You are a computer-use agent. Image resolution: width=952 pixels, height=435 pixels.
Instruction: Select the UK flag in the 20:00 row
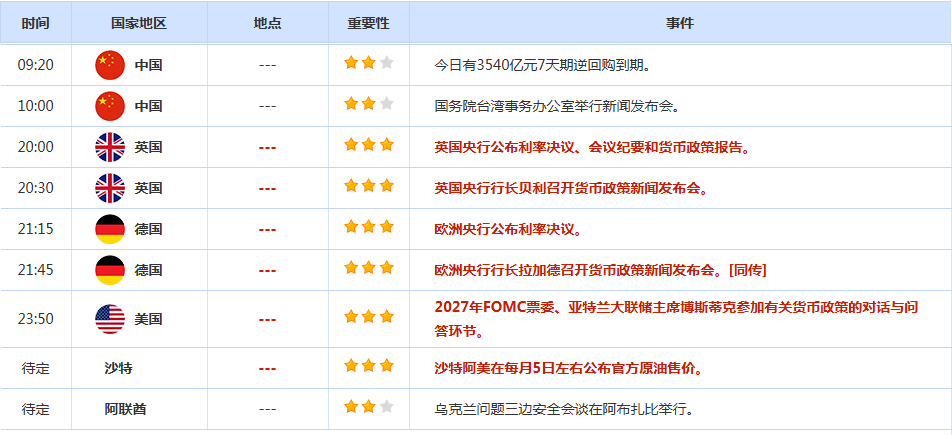click(x=110, y=147)
